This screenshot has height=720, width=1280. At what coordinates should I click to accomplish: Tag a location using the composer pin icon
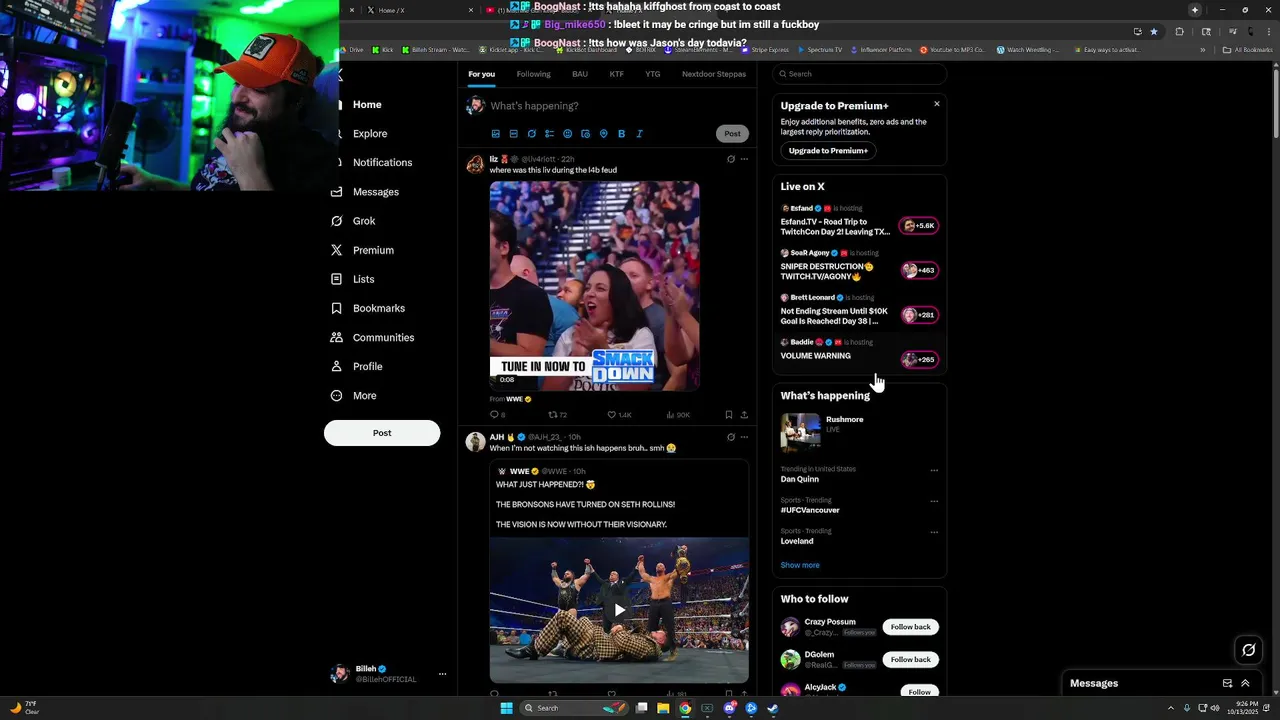coord(603,134)
